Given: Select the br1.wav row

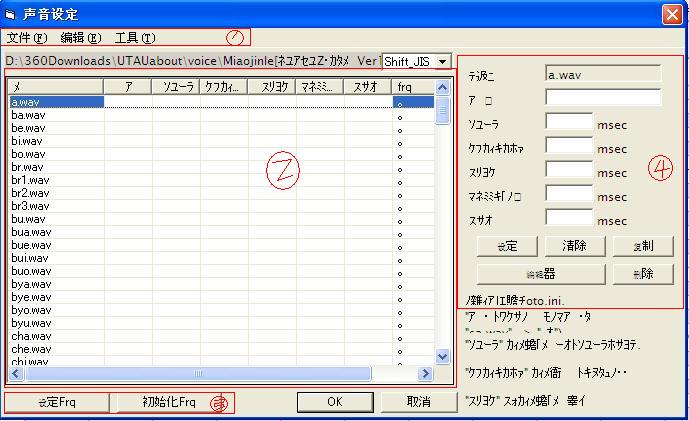Looking at the screenshot, I should (x=222, y=180).
